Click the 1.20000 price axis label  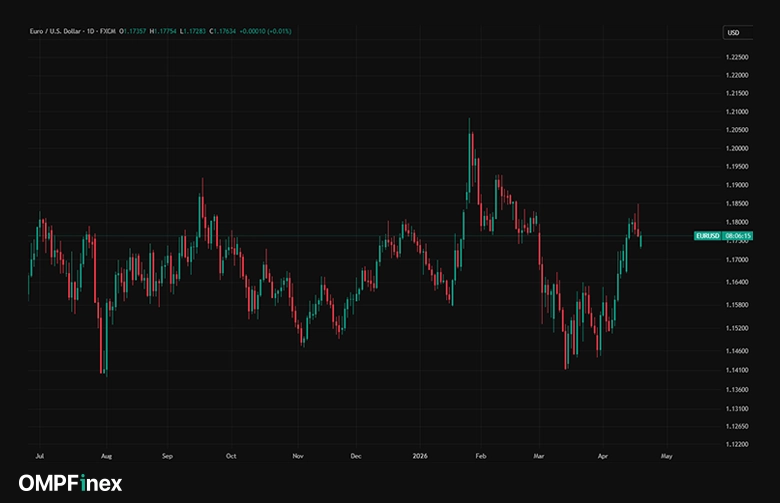(738, 148)
